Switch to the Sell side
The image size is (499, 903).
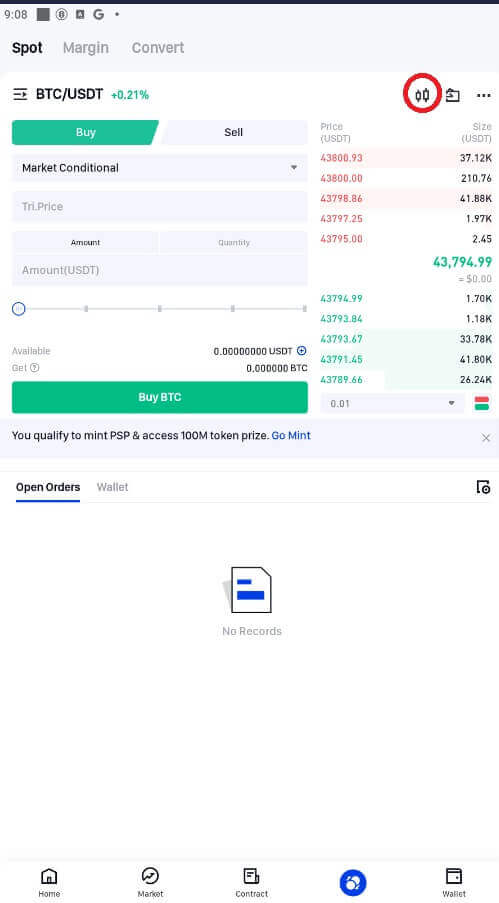point(234,132)
